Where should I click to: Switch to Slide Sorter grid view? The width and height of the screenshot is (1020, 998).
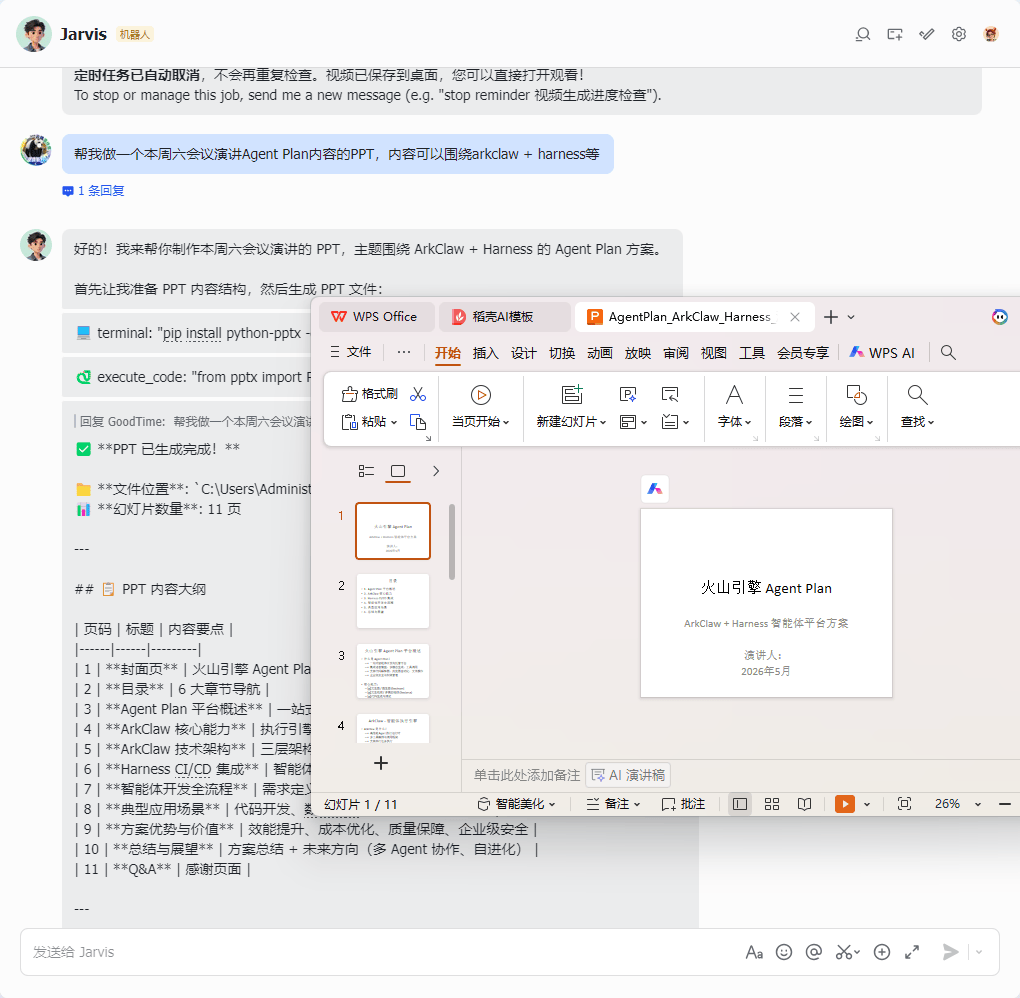[x=772, y=804]
